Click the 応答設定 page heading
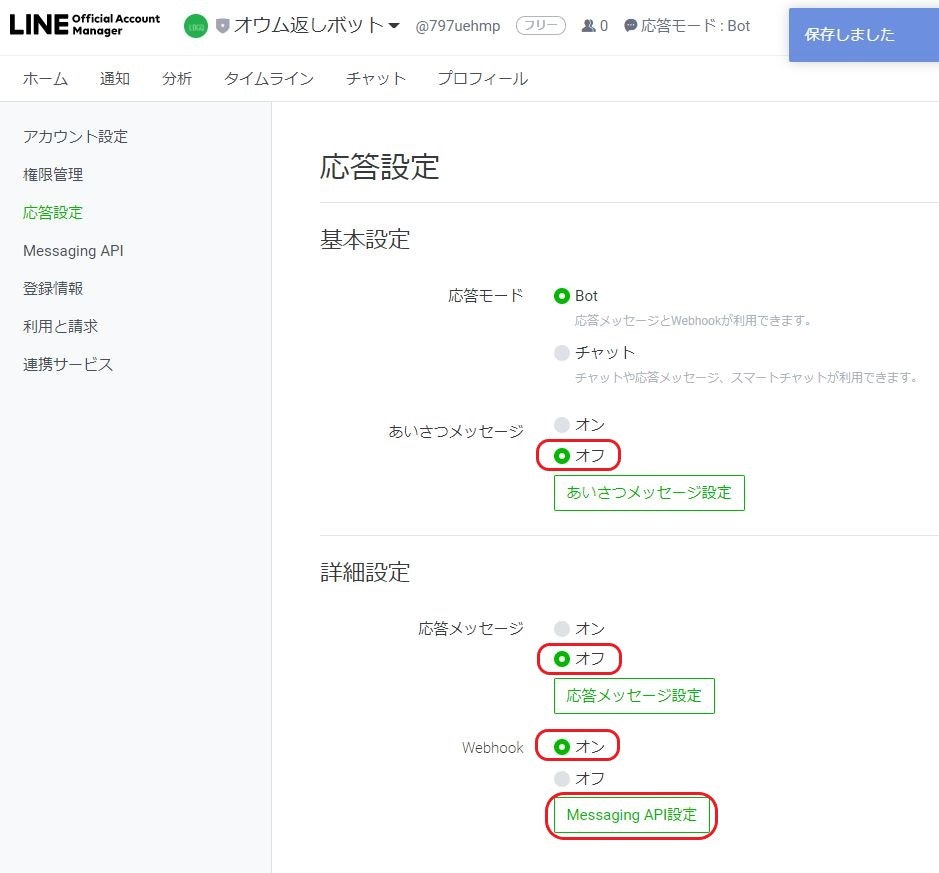 click(380, 166)
